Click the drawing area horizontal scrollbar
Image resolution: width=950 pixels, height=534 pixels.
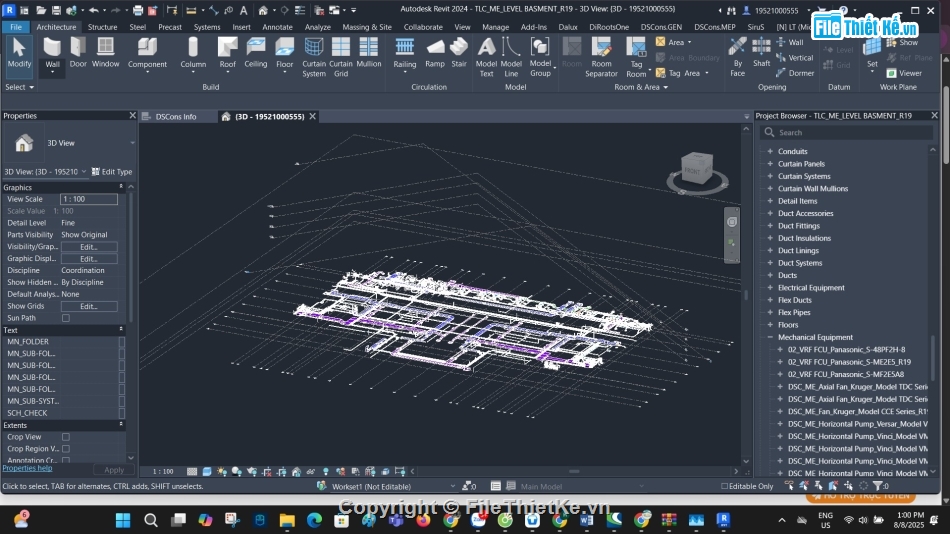(x=574, y=471)
